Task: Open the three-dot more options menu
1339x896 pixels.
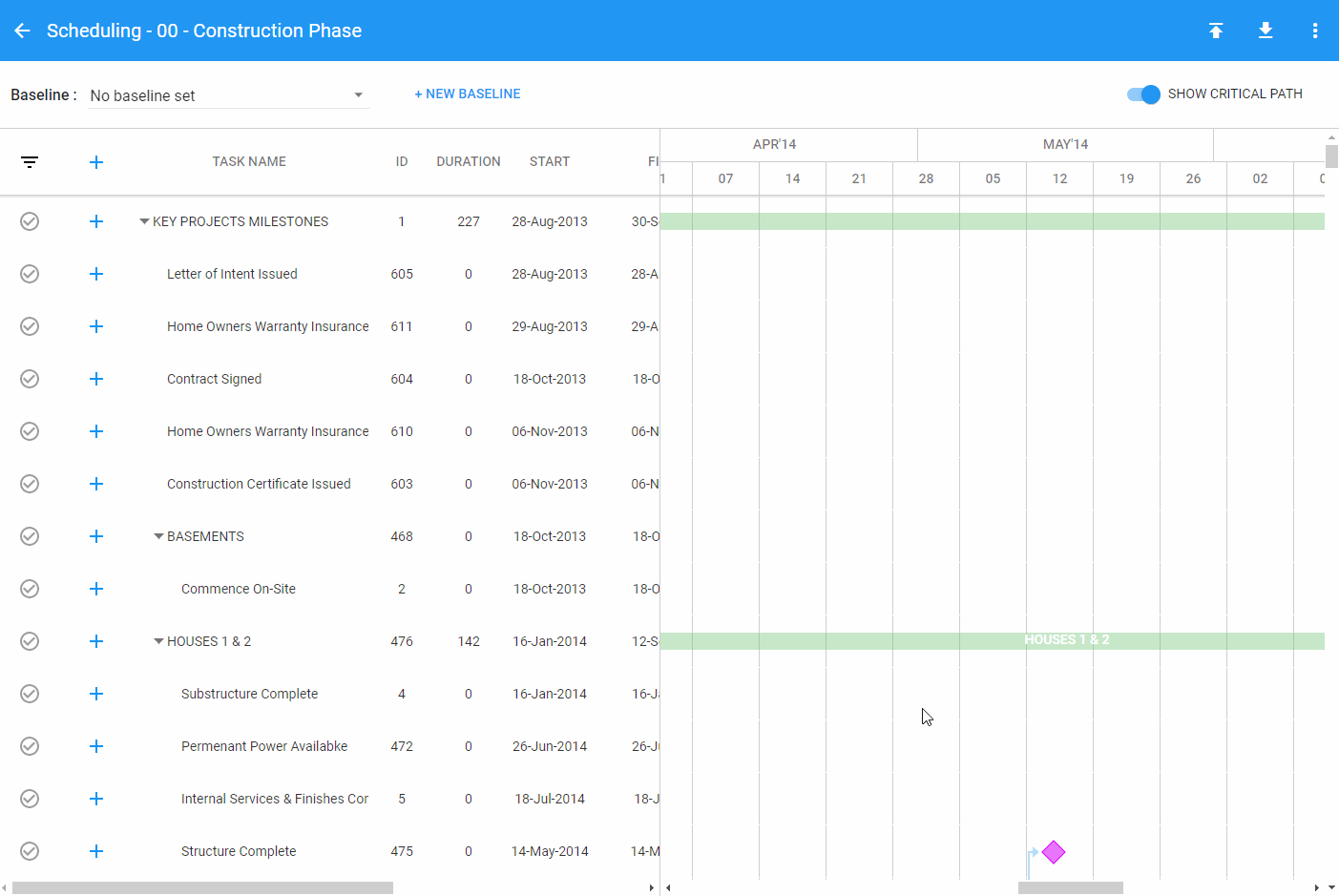Action: coord(1315,31)
